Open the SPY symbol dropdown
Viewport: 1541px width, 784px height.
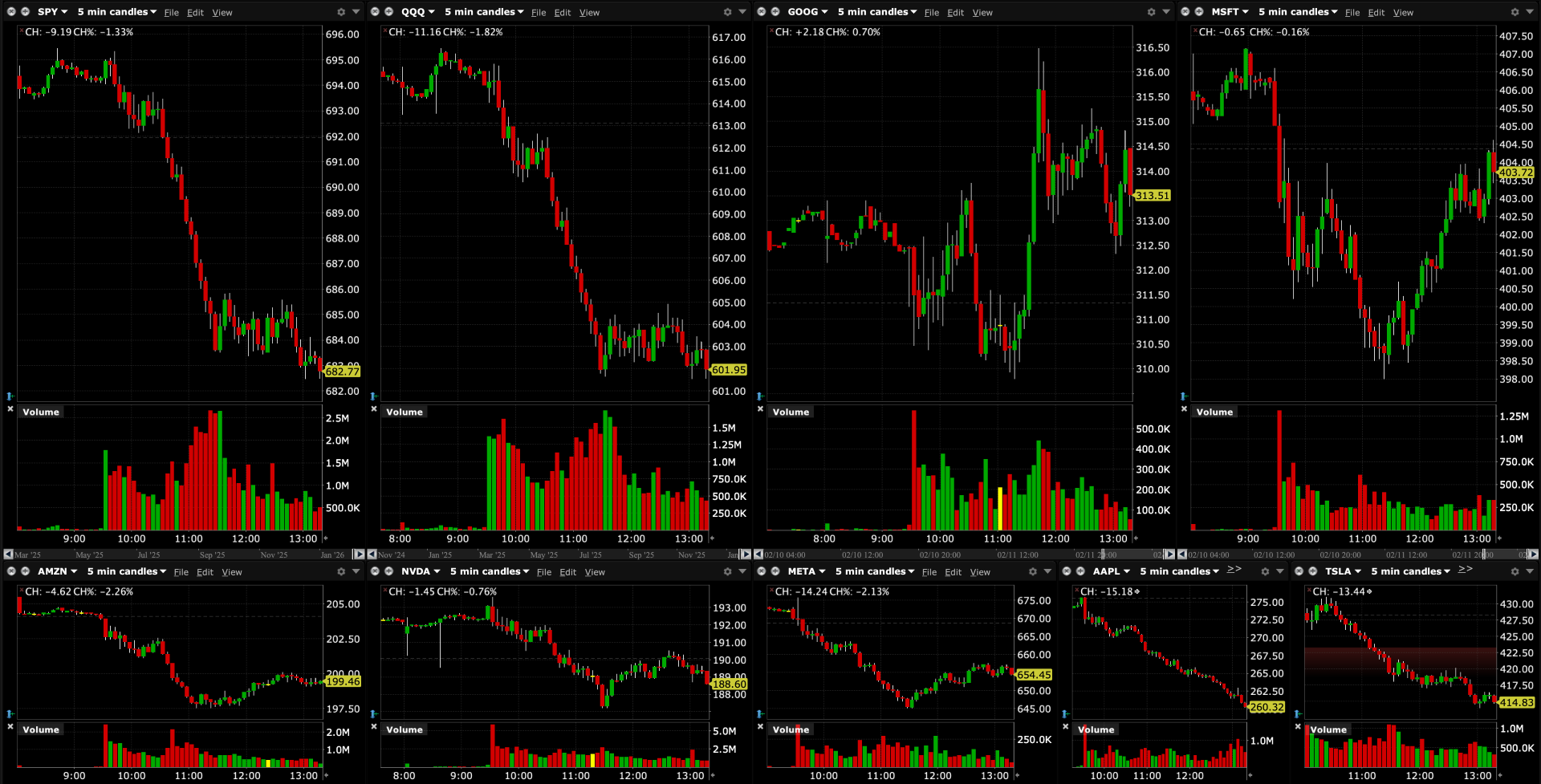tap(53, 12)
